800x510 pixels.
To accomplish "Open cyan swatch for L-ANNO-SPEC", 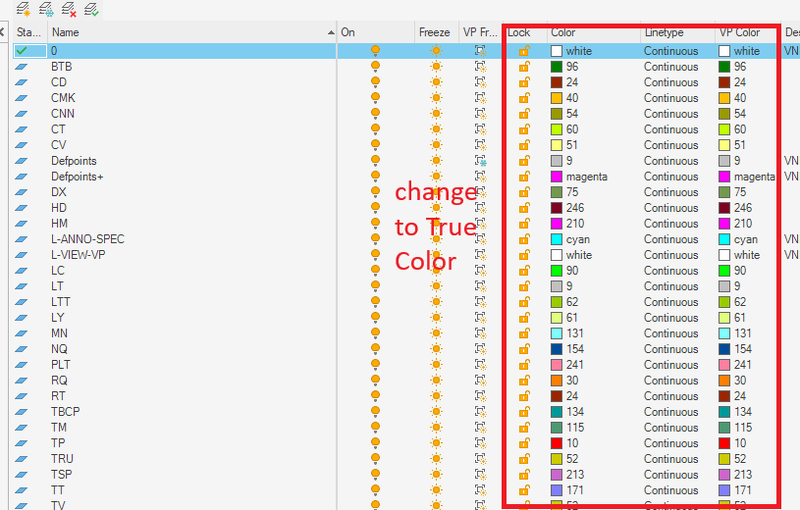I will coord(557,239).
